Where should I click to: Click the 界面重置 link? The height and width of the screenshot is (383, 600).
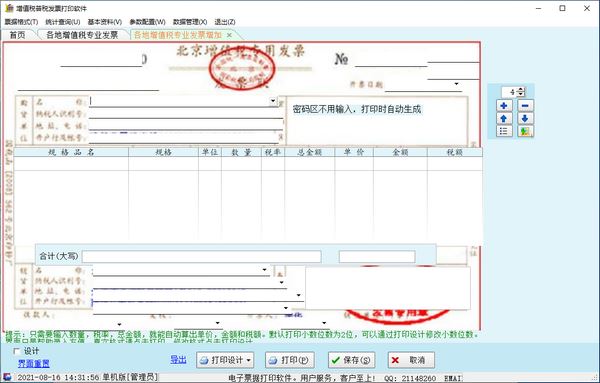[x=34, y=363]
